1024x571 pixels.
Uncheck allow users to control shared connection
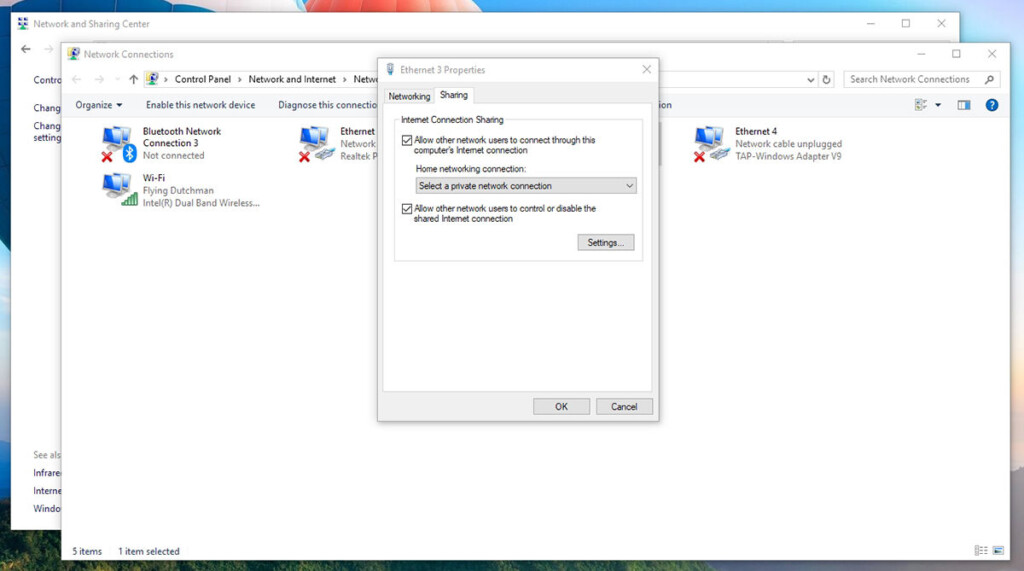(x=407, y=209)
